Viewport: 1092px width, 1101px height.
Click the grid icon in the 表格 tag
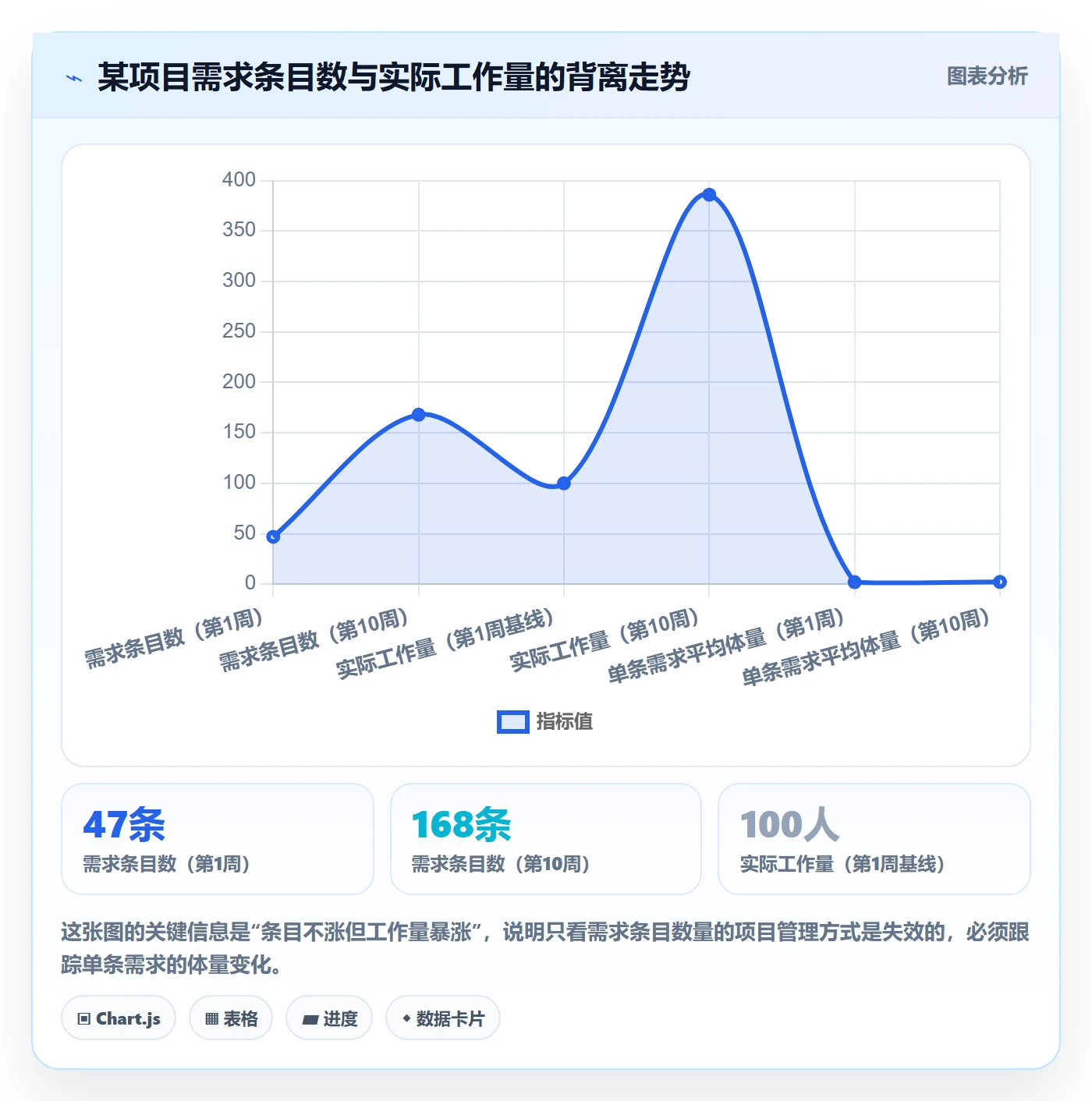(211, 1019)
